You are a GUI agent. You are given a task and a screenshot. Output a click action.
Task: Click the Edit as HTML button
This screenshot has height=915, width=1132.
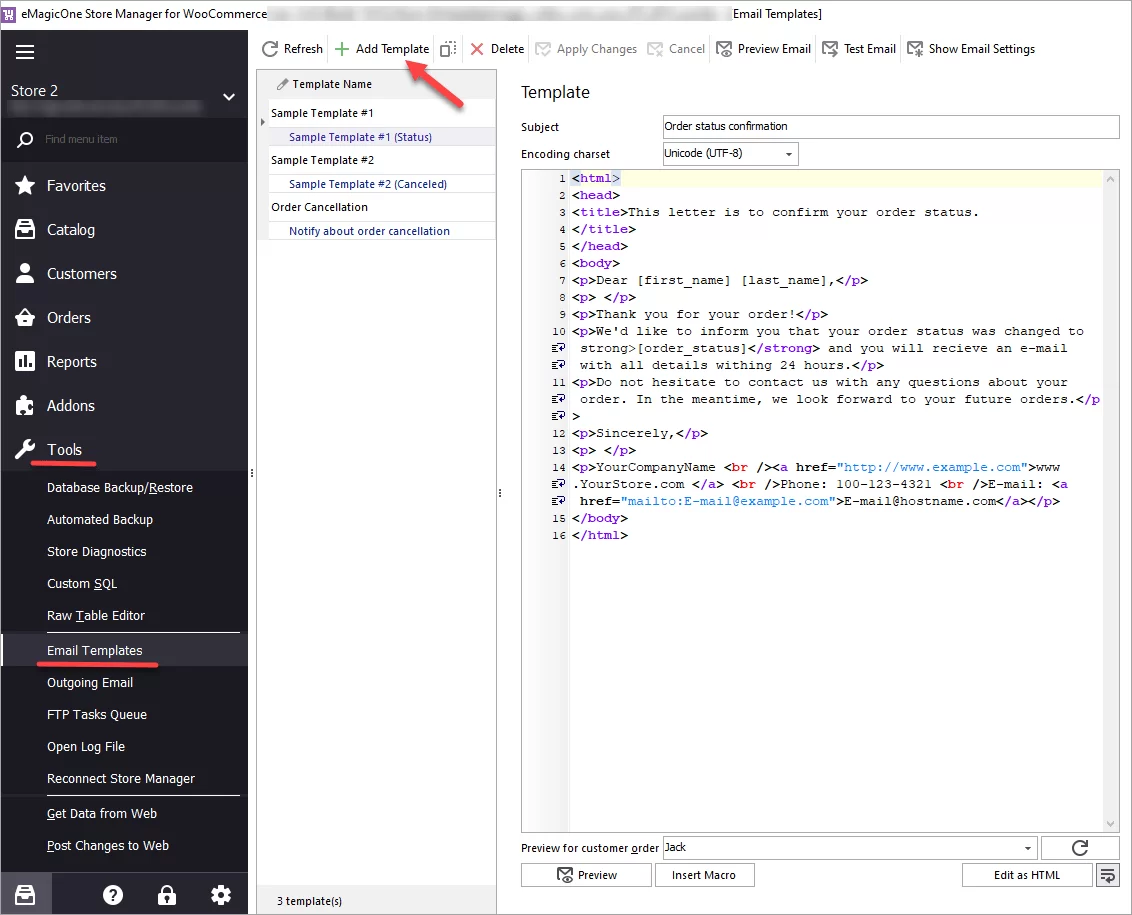click(1027, 874)
